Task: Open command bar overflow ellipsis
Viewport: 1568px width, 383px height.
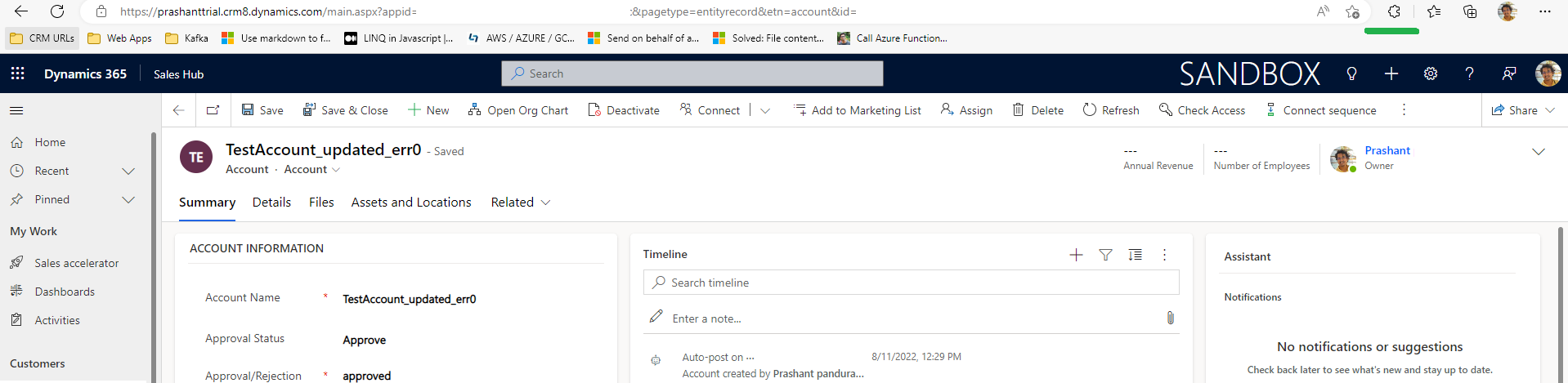Action: [1404, 109]
